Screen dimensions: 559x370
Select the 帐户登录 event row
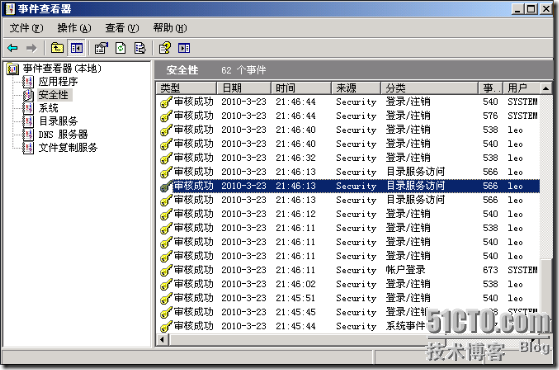[x=349, y=270]
